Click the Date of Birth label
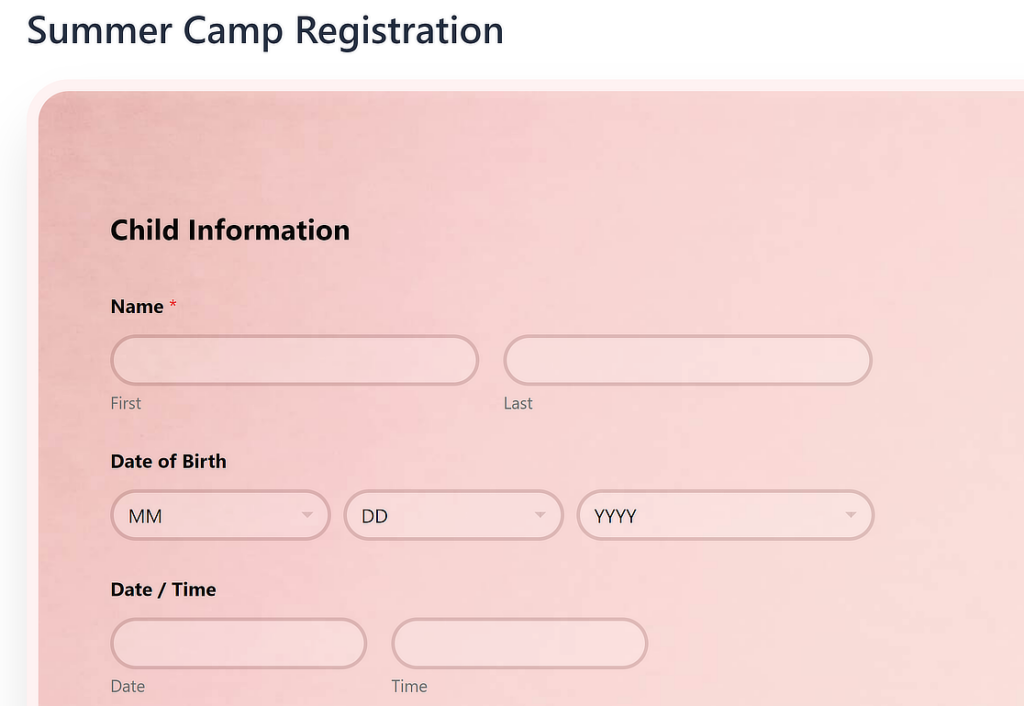 (x=168, y=461)
